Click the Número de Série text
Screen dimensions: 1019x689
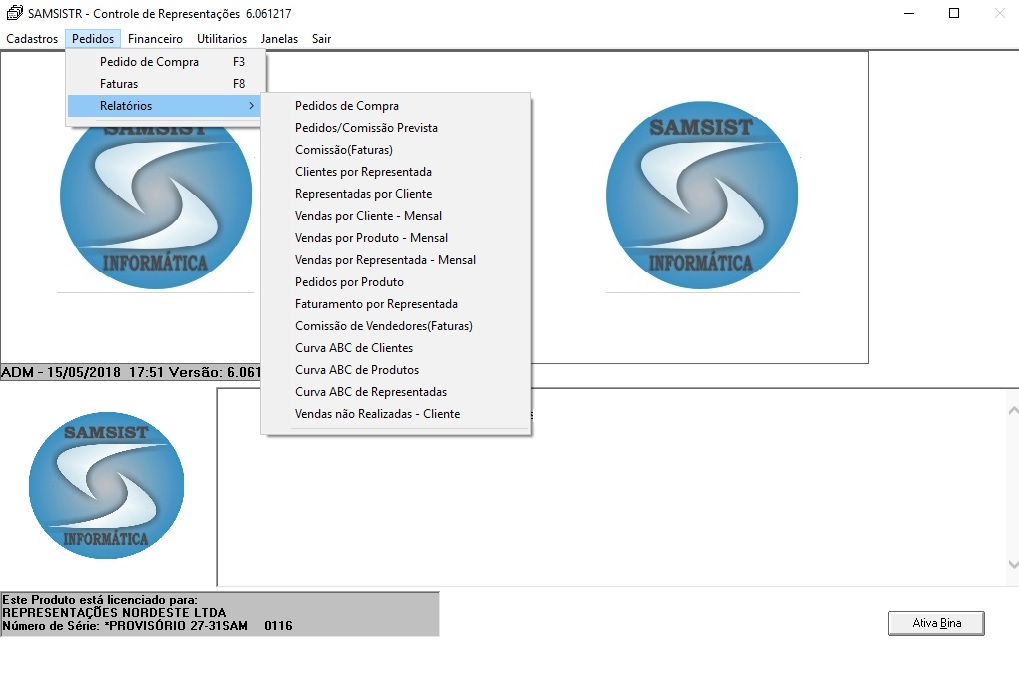[147, 626]
